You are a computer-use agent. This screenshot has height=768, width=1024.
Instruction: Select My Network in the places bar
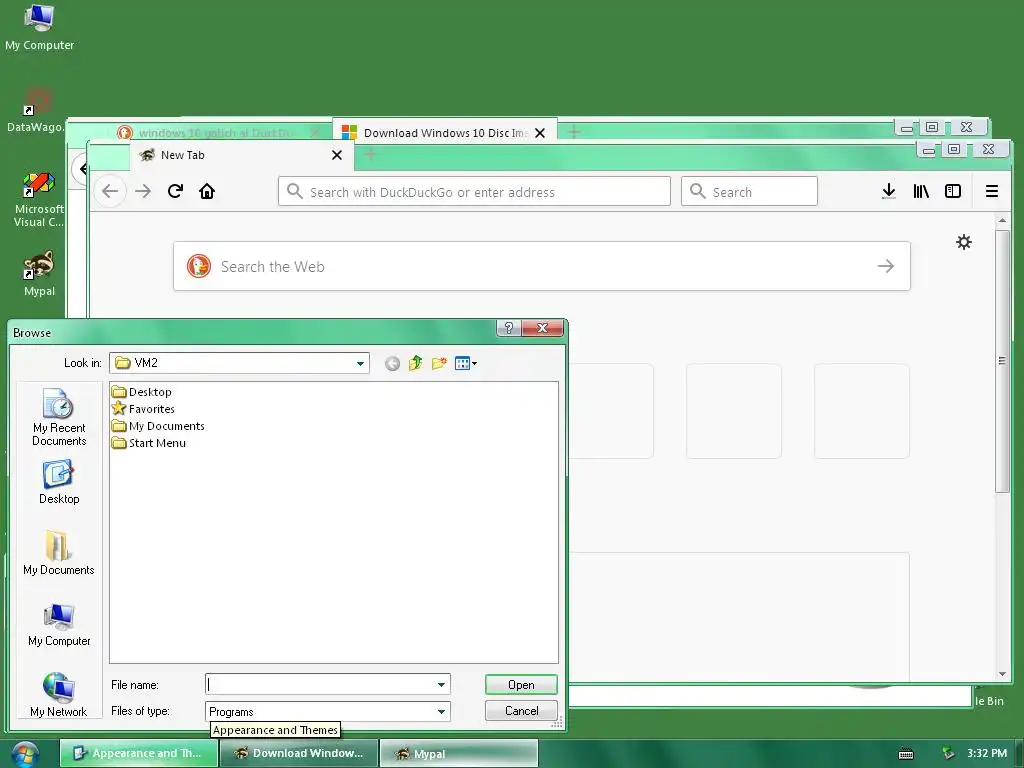click(59, 695)
